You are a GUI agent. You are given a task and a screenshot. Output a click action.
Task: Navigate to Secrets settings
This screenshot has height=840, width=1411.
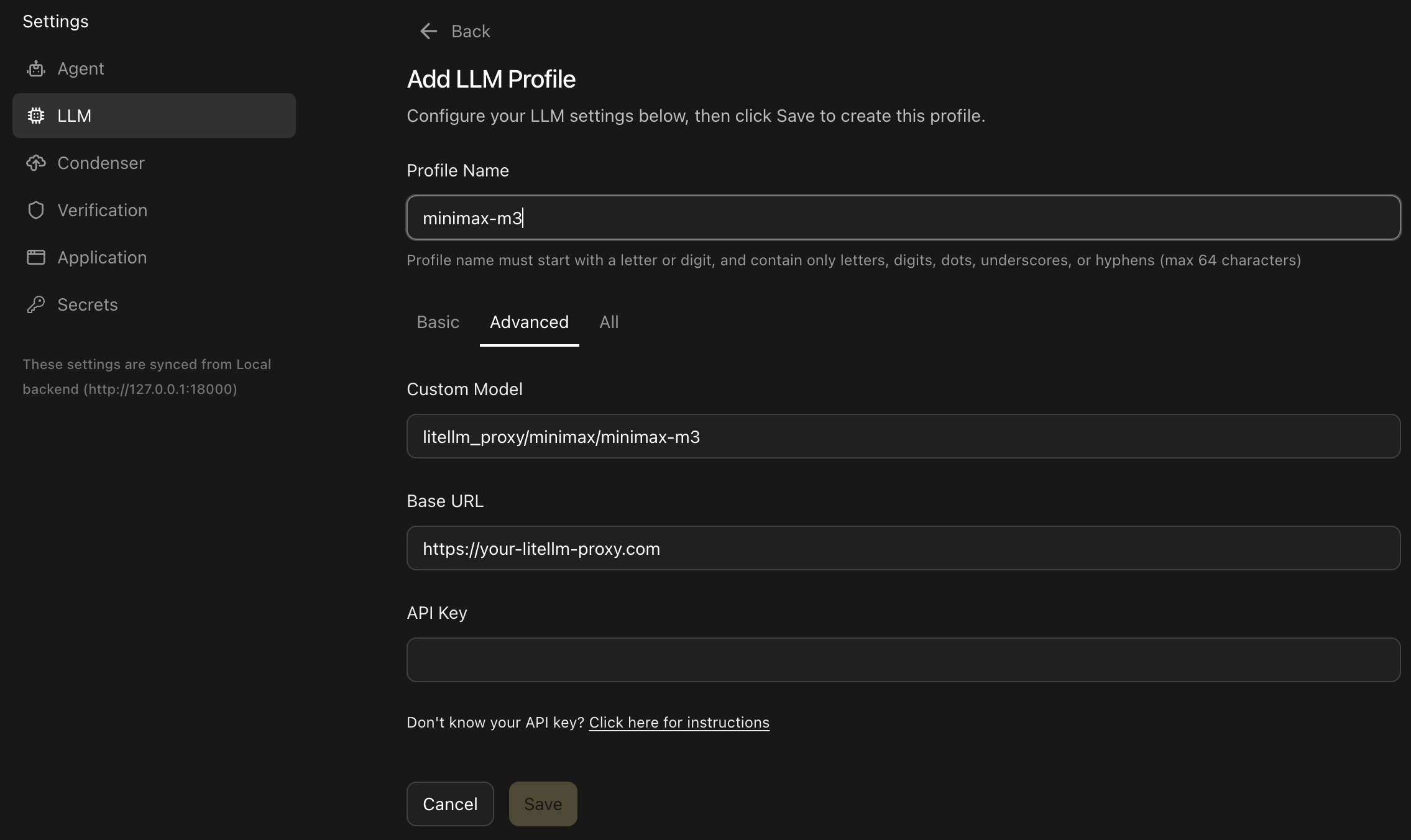tap(154, 304)
